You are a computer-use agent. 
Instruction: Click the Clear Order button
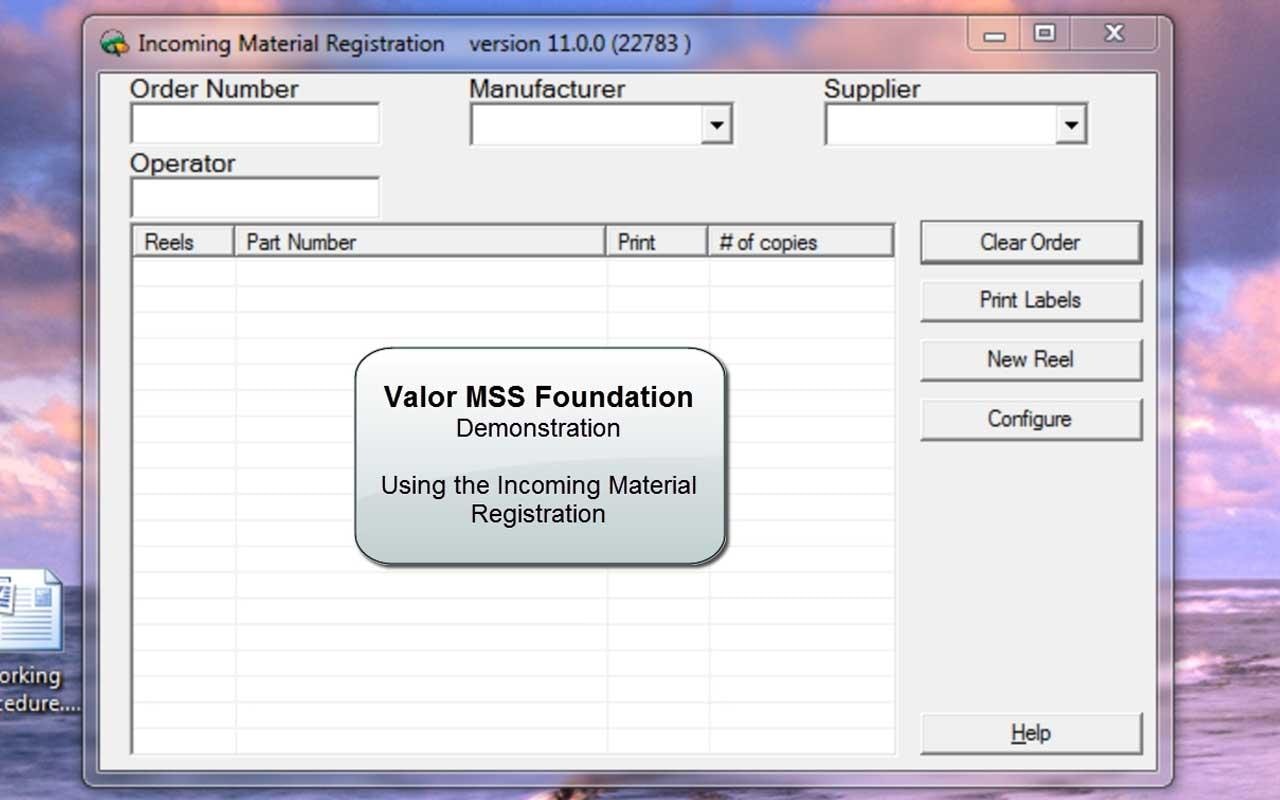pos(1031,242)
